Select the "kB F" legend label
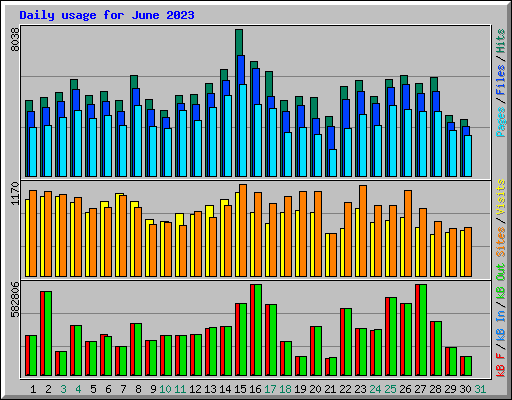Screen dimensions: 512x400 point(501,365)
